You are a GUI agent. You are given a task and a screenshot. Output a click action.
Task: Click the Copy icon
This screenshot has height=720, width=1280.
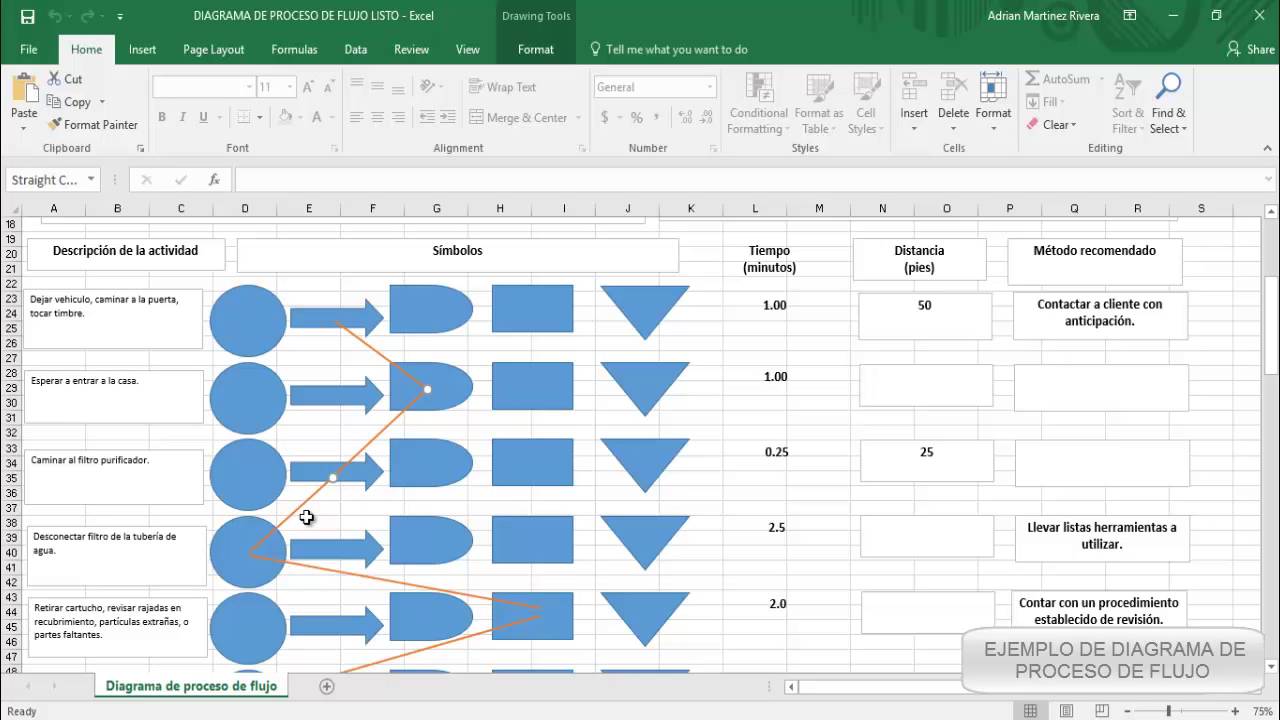tap(54, 102)
